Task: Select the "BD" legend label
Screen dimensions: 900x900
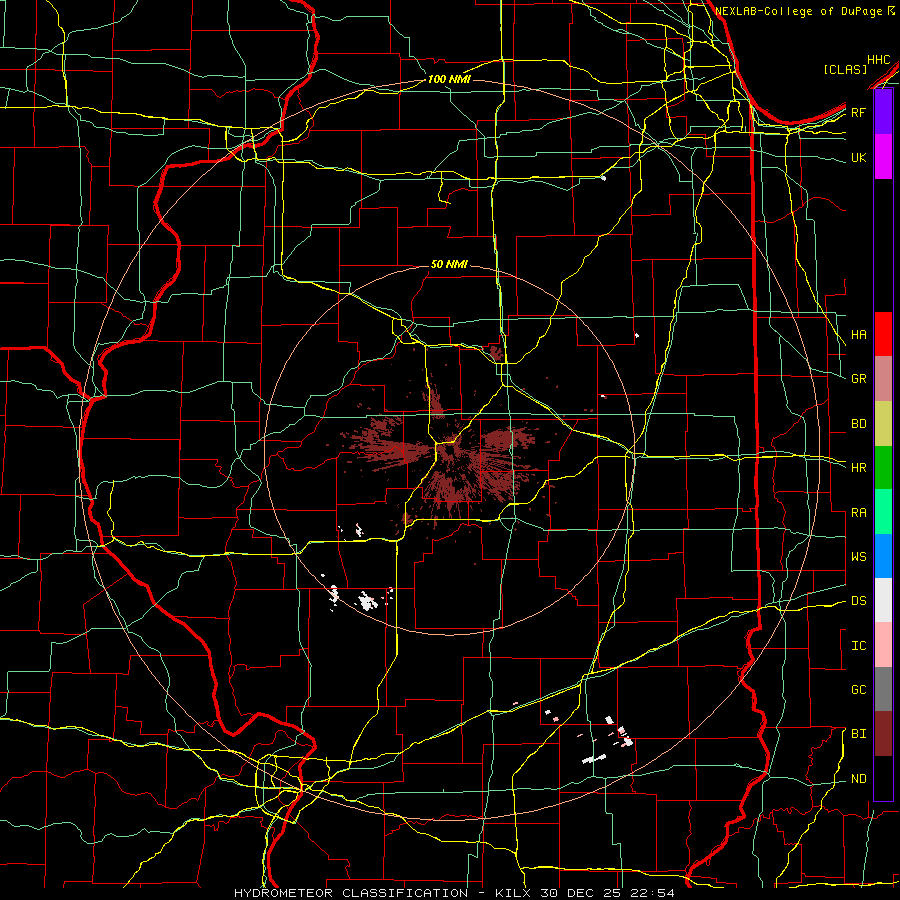Action: tap(859, 424)
